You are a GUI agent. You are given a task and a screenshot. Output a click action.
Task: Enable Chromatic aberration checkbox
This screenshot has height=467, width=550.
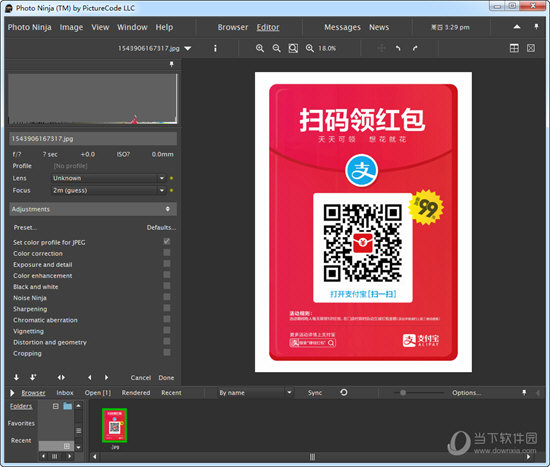[x=167, y=319]
